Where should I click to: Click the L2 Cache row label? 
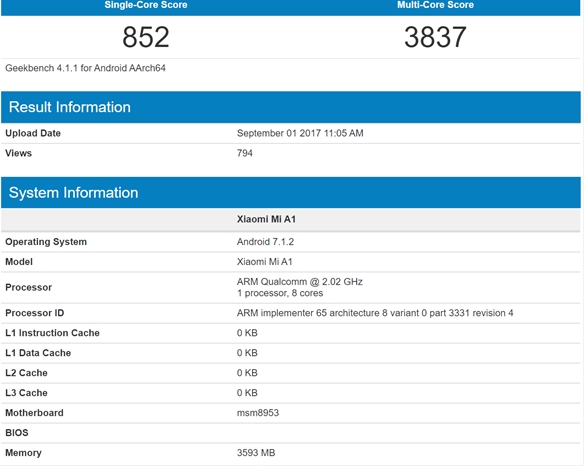[26, 373]
